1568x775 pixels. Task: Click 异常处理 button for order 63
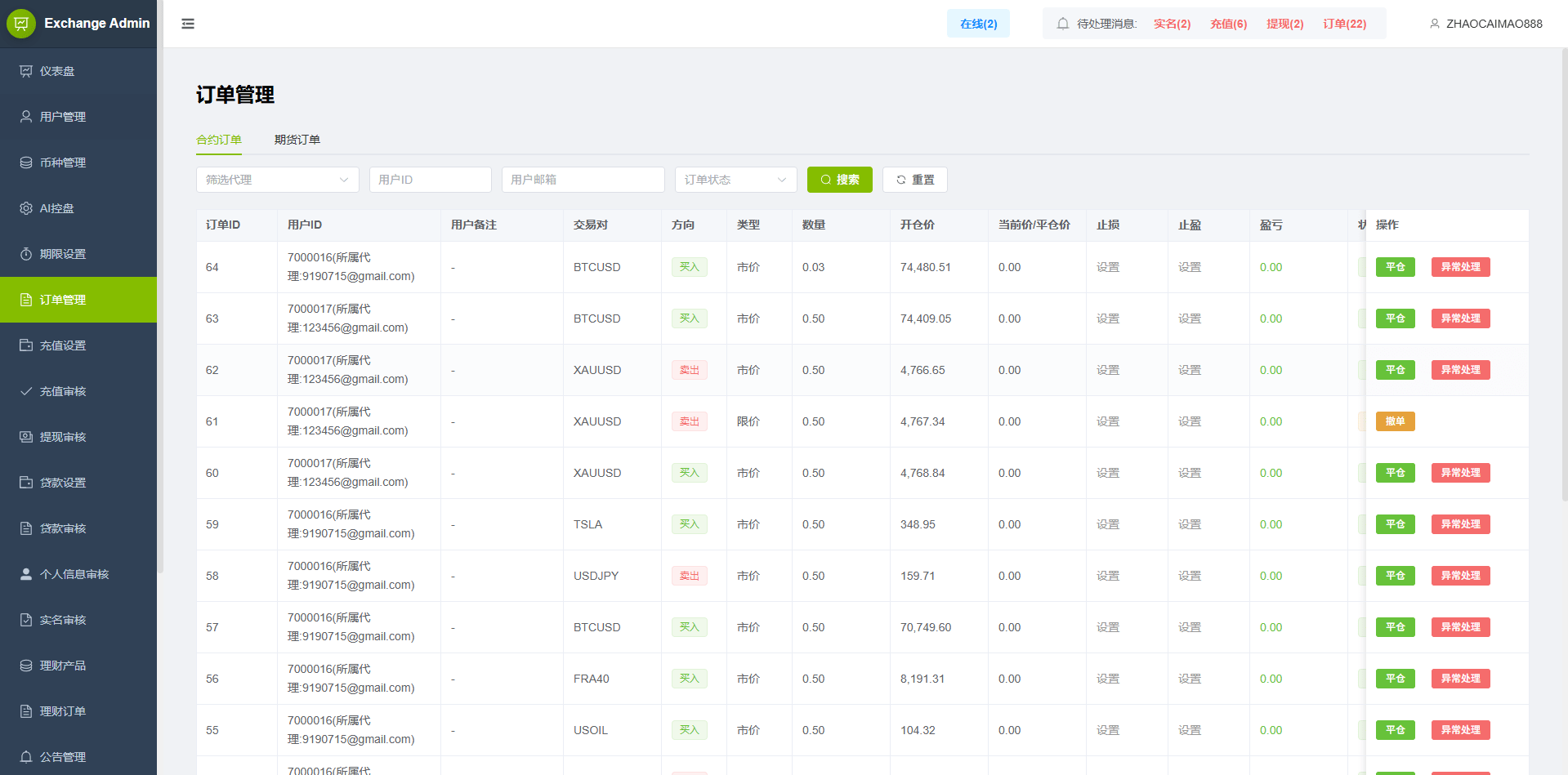point(1461,318)
